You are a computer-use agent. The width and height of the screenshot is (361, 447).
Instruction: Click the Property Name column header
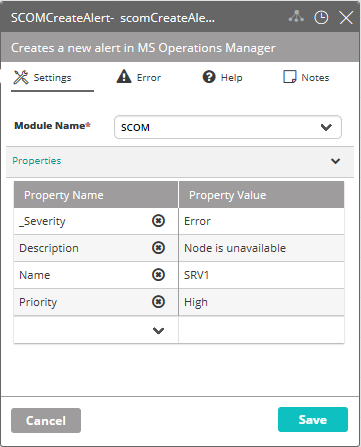click(x=96, y=195)
